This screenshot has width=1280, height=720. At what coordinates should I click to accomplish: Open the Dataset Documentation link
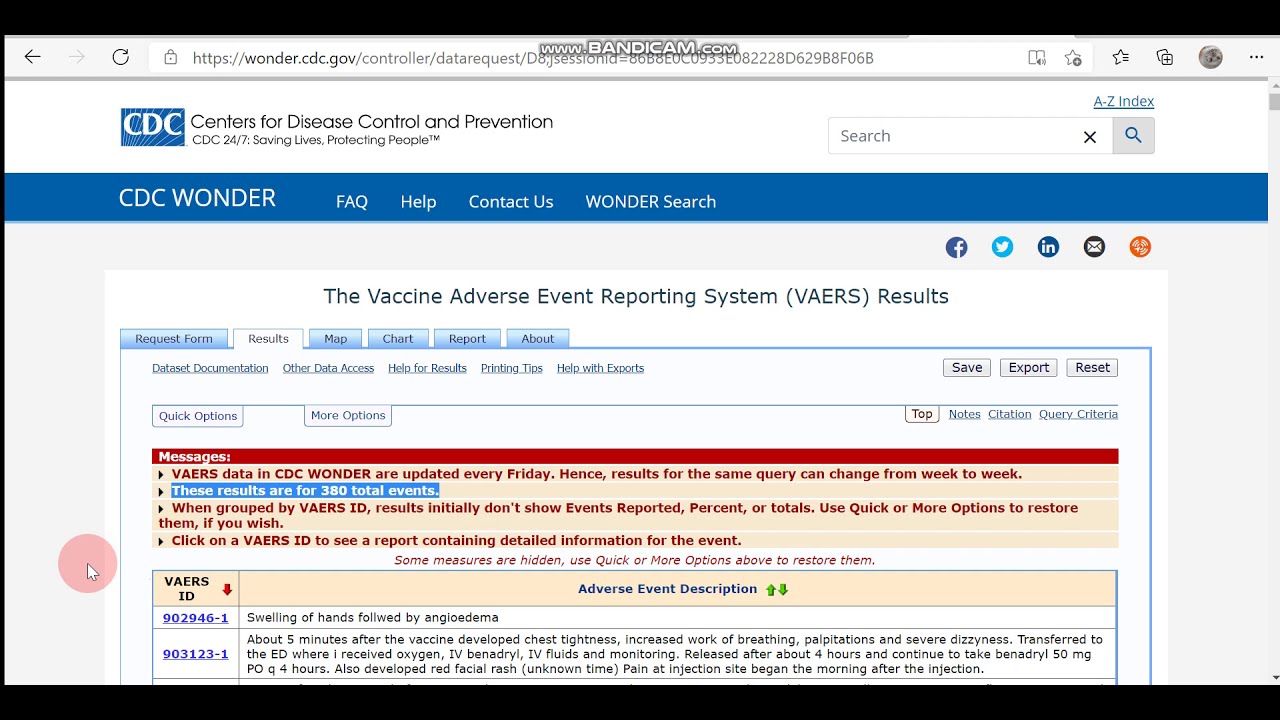click(210, 368)
